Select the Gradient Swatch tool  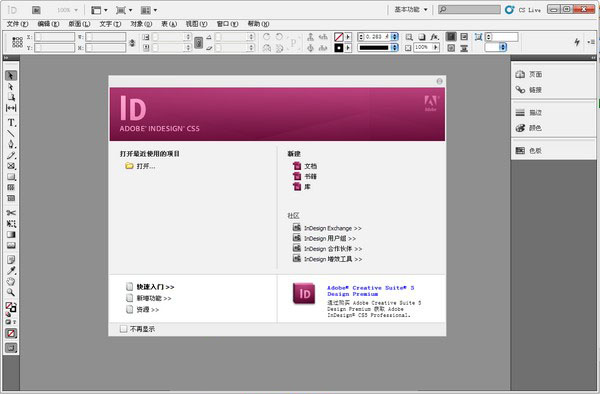[11, 234]
